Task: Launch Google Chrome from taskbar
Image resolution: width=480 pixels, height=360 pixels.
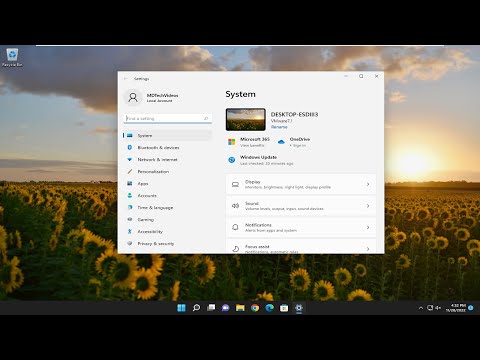Action: pos(255,308)
